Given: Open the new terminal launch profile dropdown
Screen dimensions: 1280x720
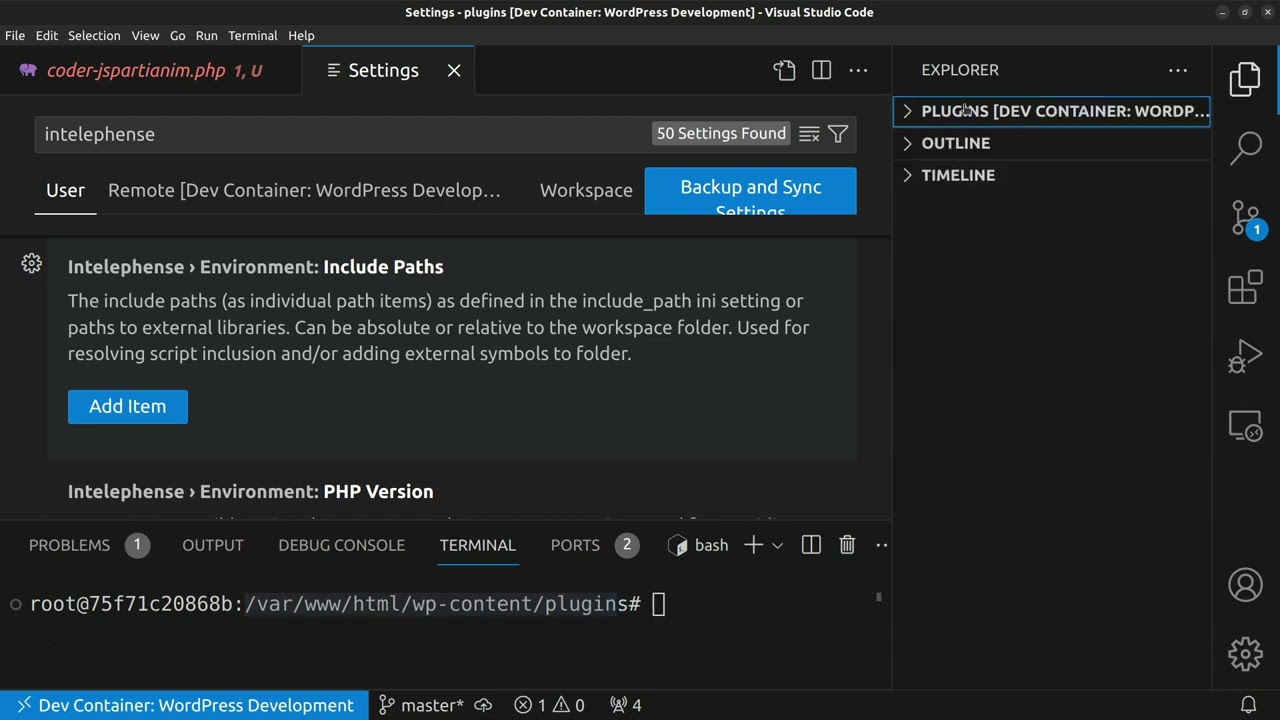Looking at the screenshot, I should [777, 545].
